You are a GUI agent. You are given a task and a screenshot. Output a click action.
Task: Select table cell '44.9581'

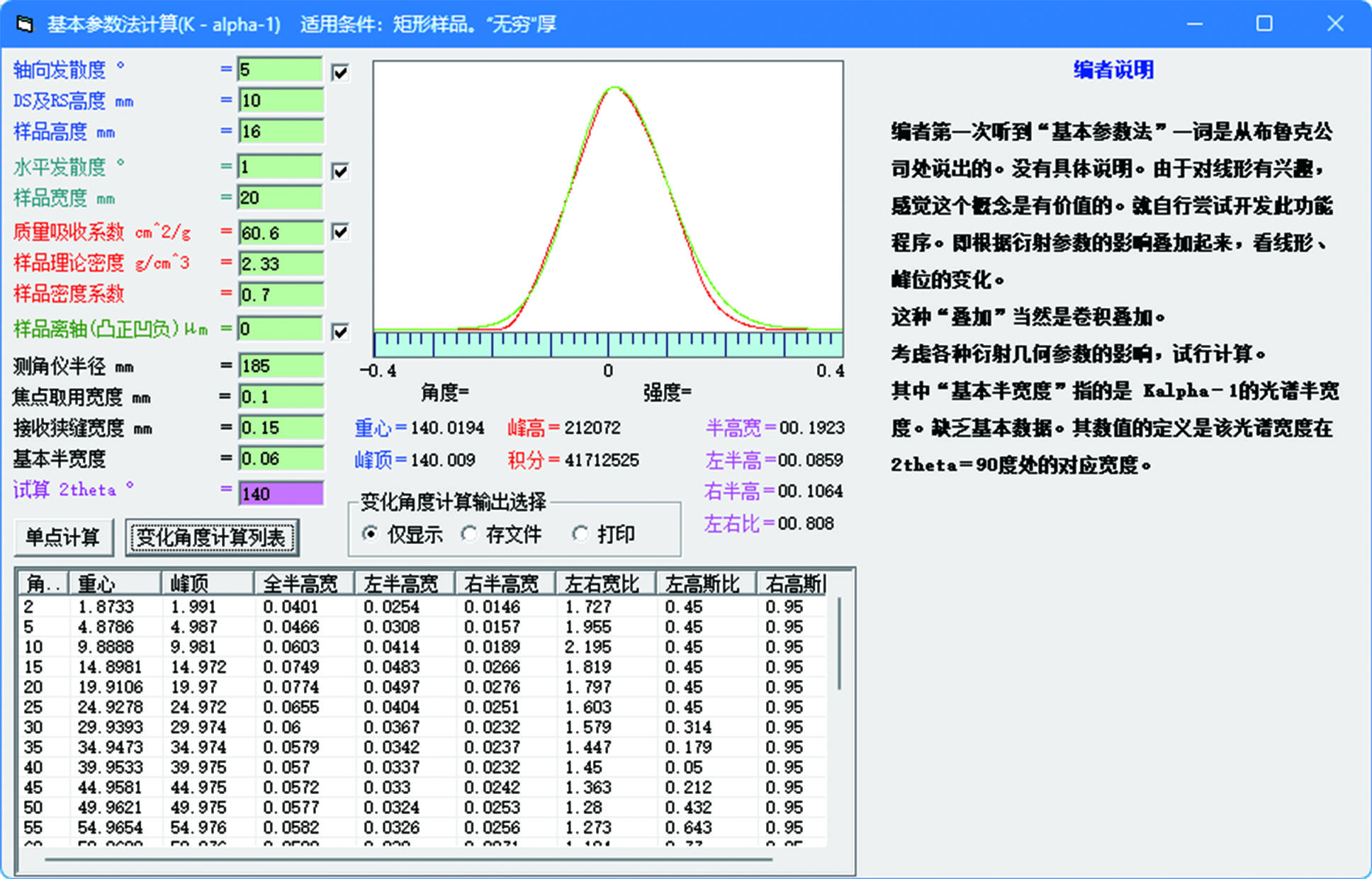coord(110,787)
